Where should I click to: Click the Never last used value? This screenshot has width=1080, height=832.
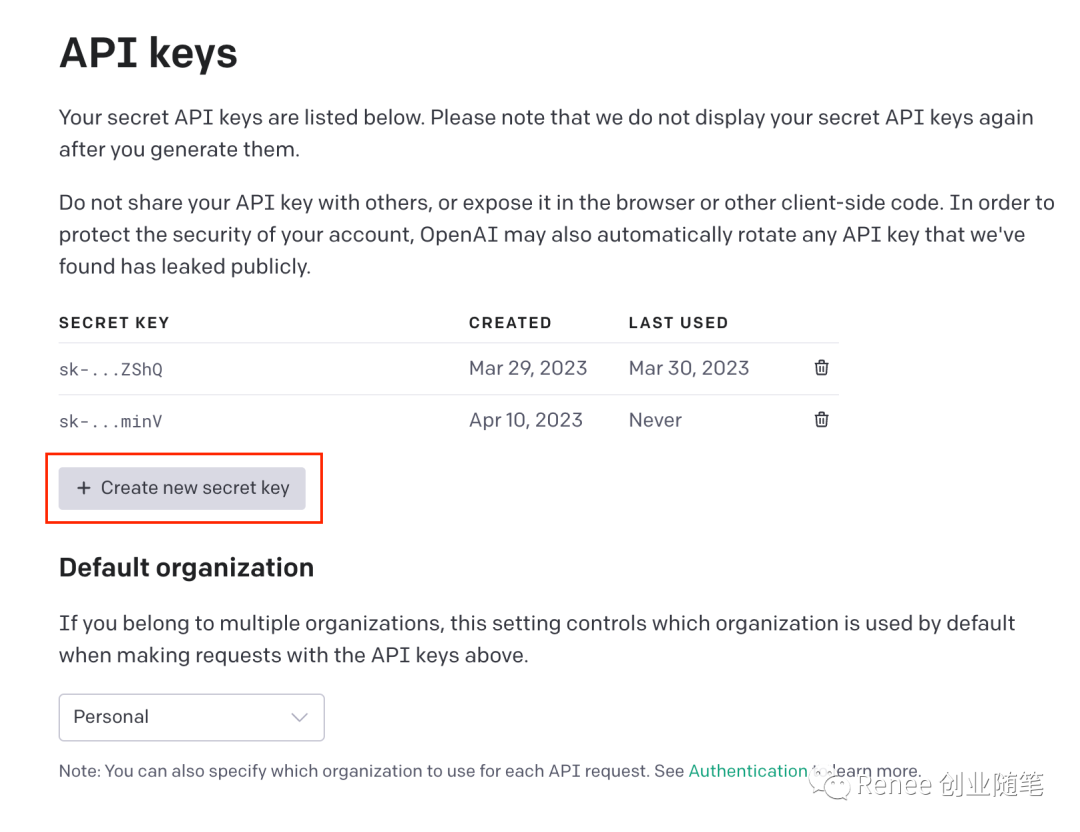(x=655, y=420)
